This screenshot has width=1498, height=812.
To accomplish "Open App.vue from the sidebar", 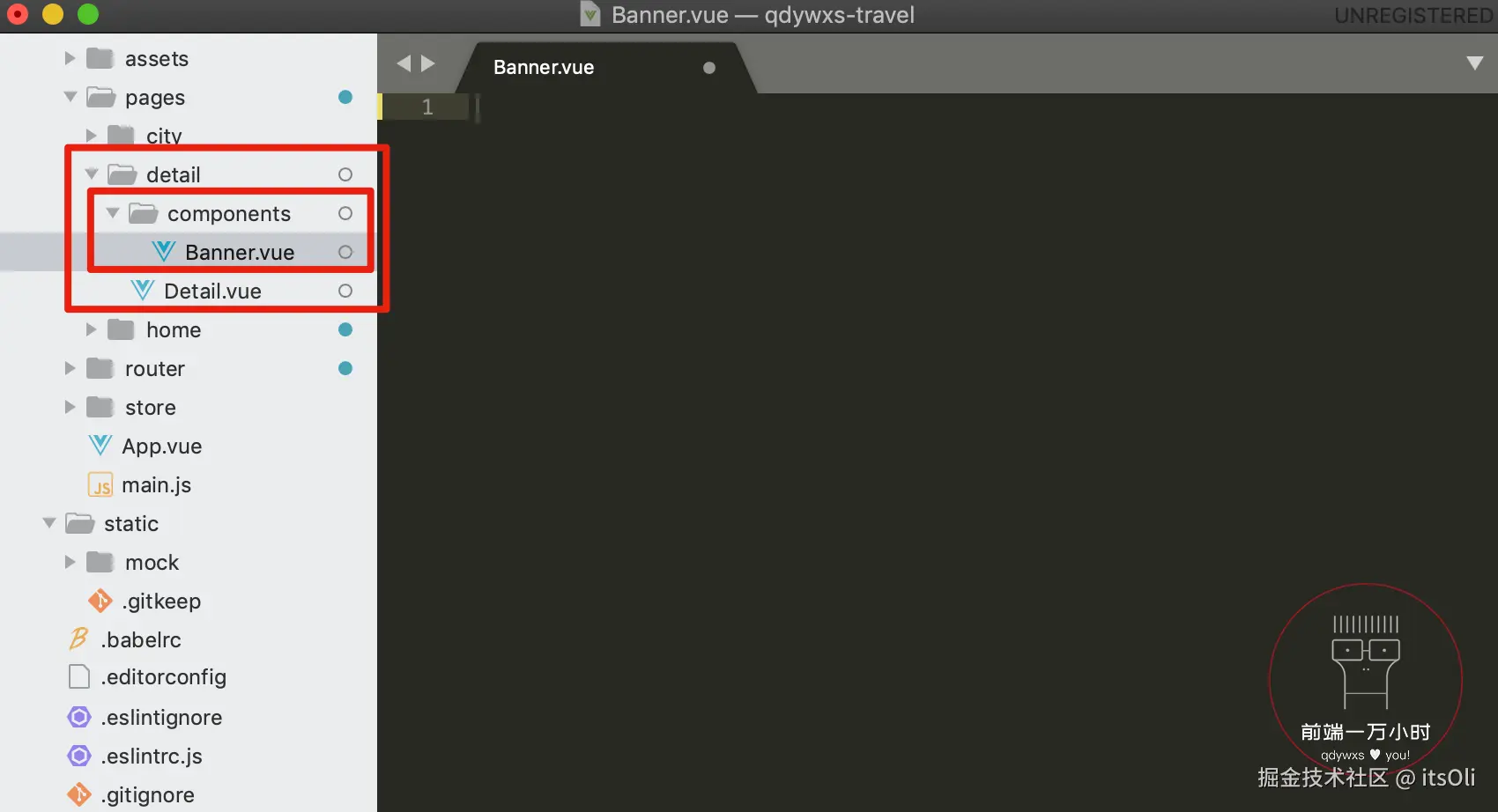I will (162, 447).
